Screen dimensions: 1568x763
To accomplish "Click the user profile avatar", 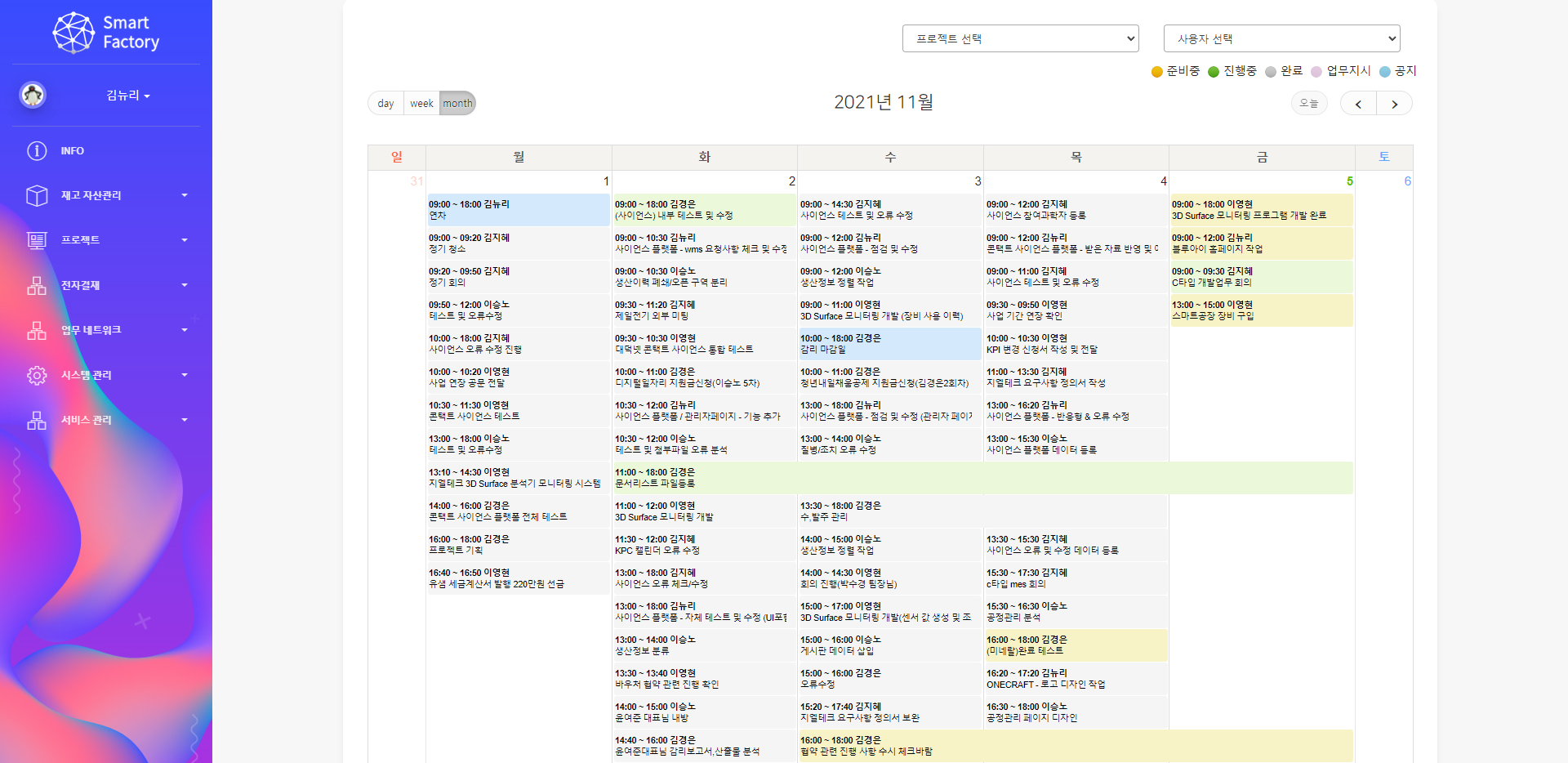I will point(33,96).
